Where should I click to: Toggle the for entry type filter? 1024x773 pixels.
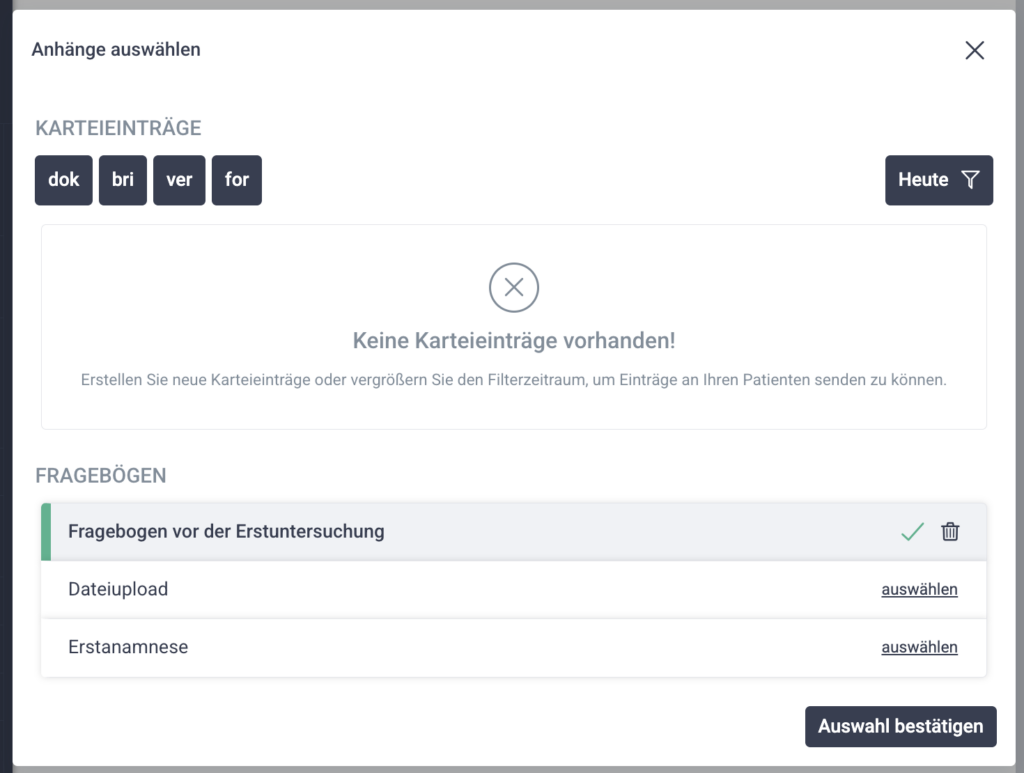[x=237, y=180]
